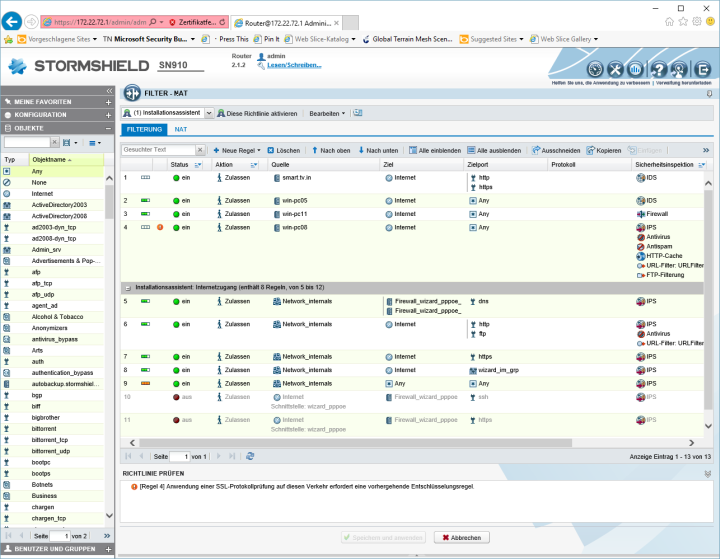This screenshot has width=720, height=559.
Task: Click Löschen to delete the rule
Action: (283, 150)
